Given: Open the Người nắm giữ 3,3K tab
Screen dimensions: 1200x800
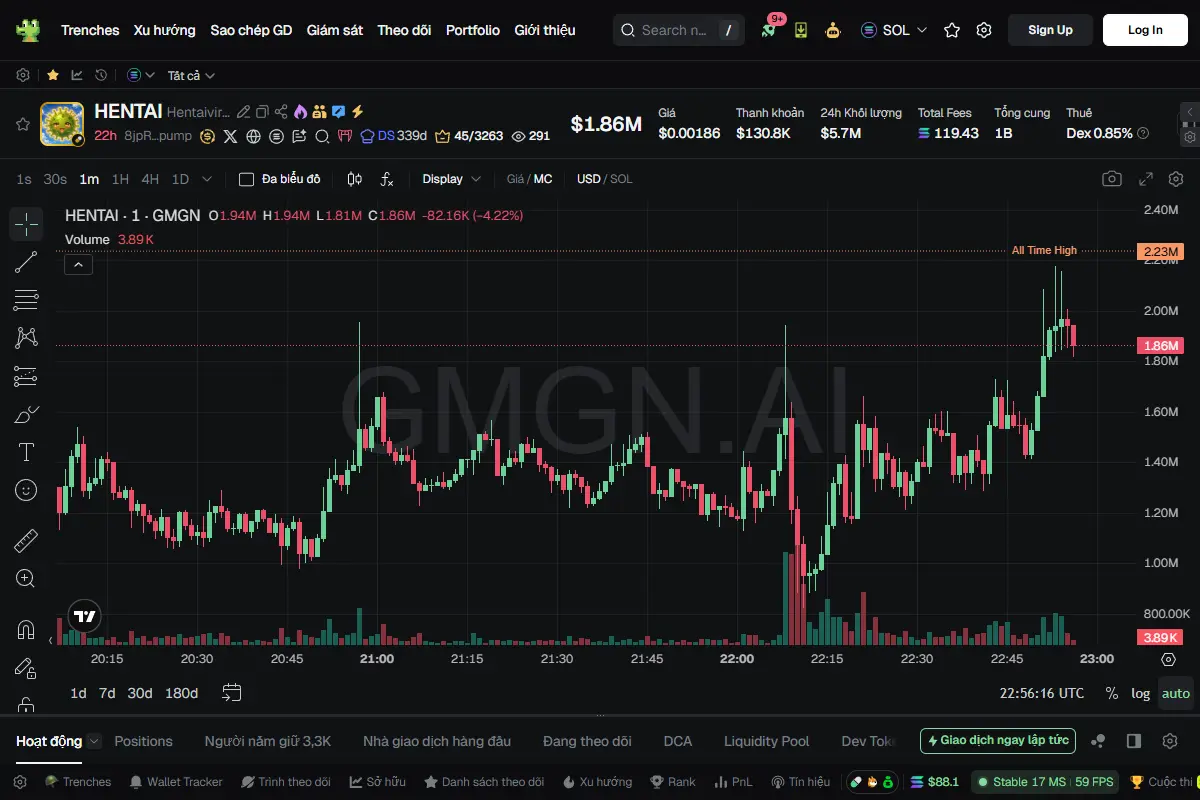Looking at the screenshot, I should [x=268, y=741].
